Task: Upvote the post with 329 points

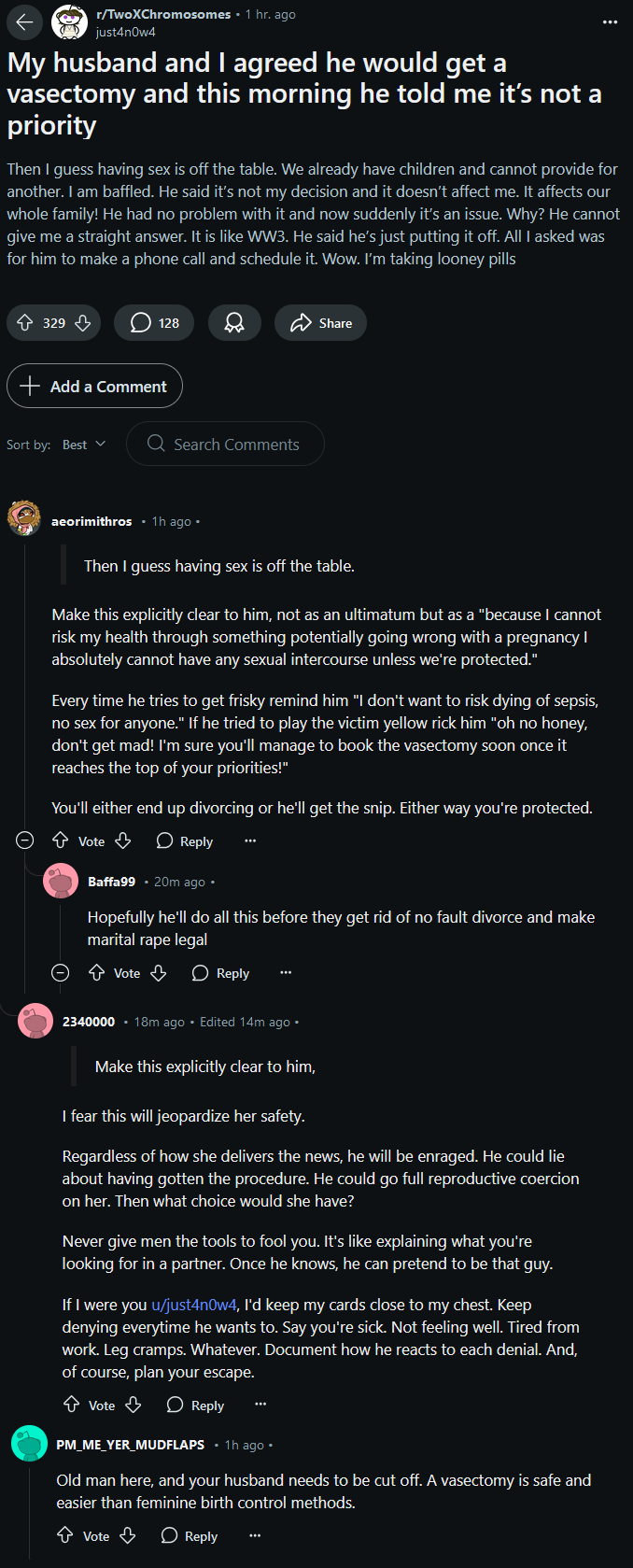Action: (25, 323)
